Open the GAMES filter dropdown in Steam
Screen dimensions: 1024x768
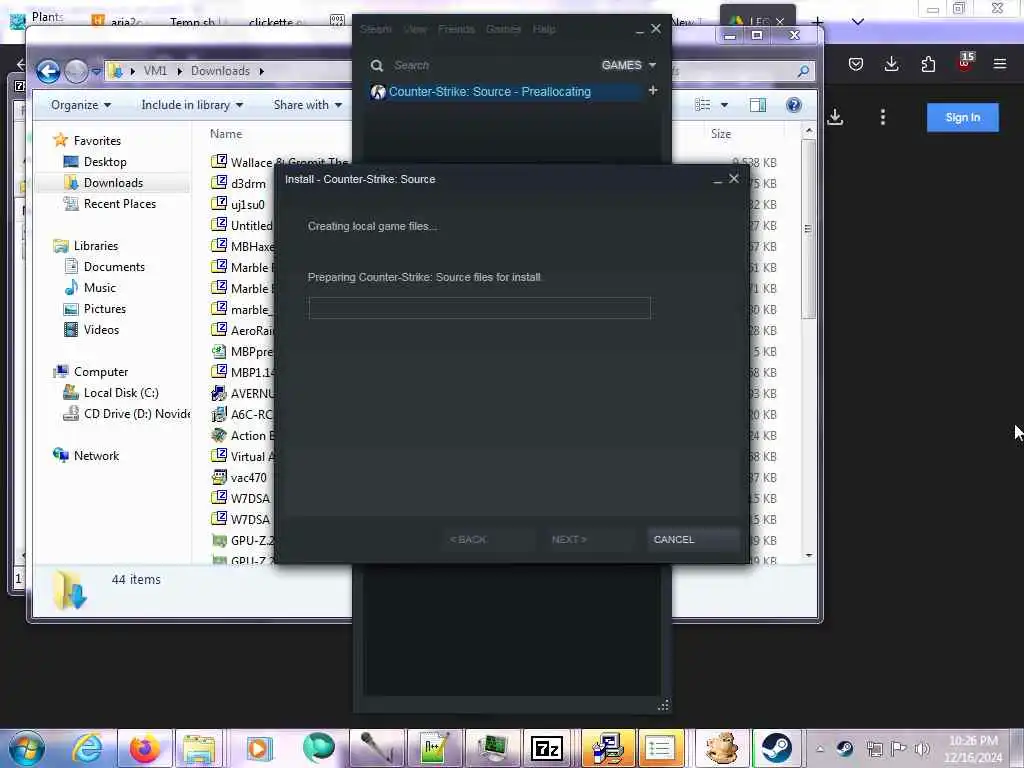pyautogui.click(x=628, y=65)
